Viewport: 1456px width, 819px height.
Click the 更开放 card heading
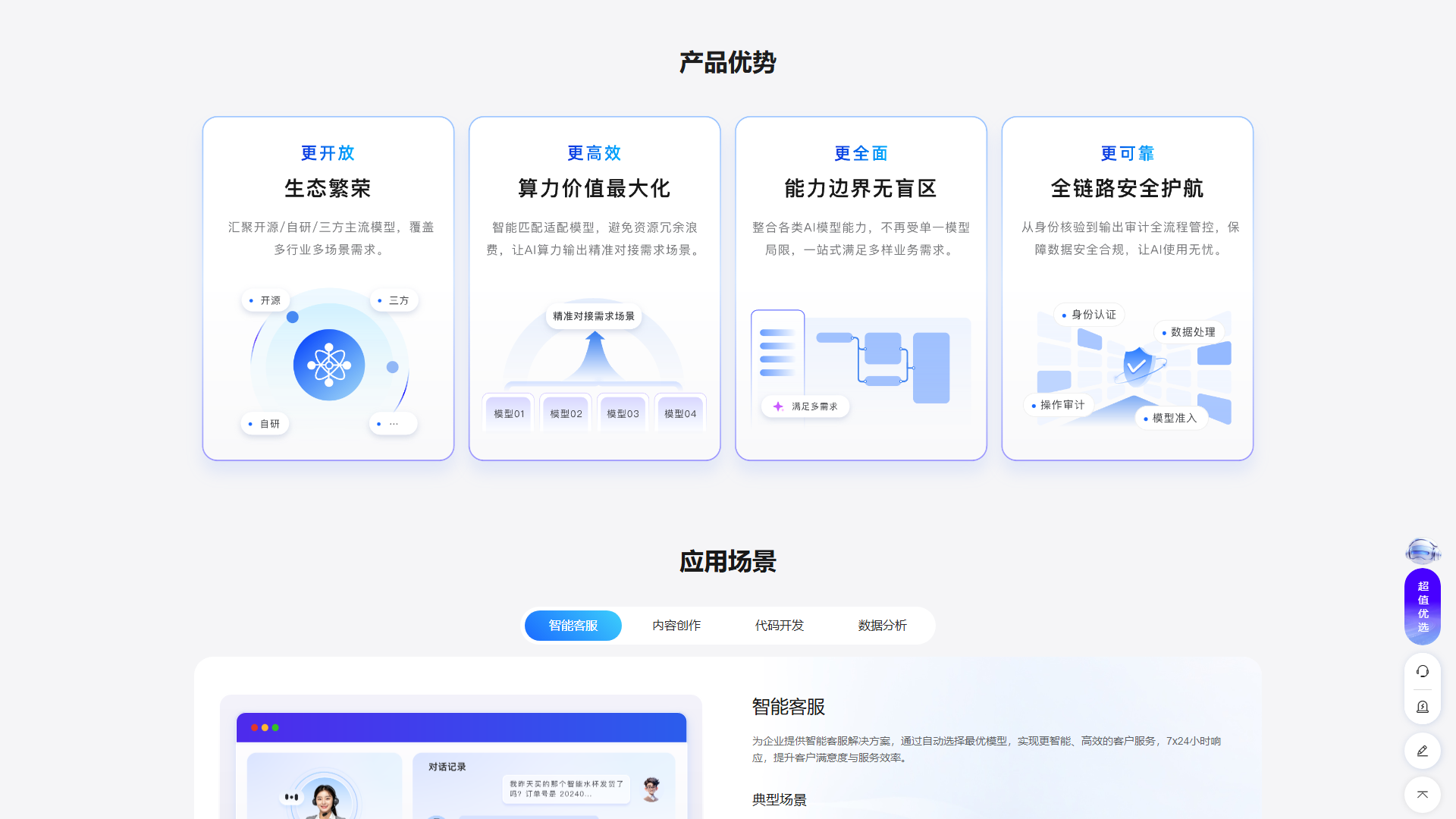tap(328, 153)
